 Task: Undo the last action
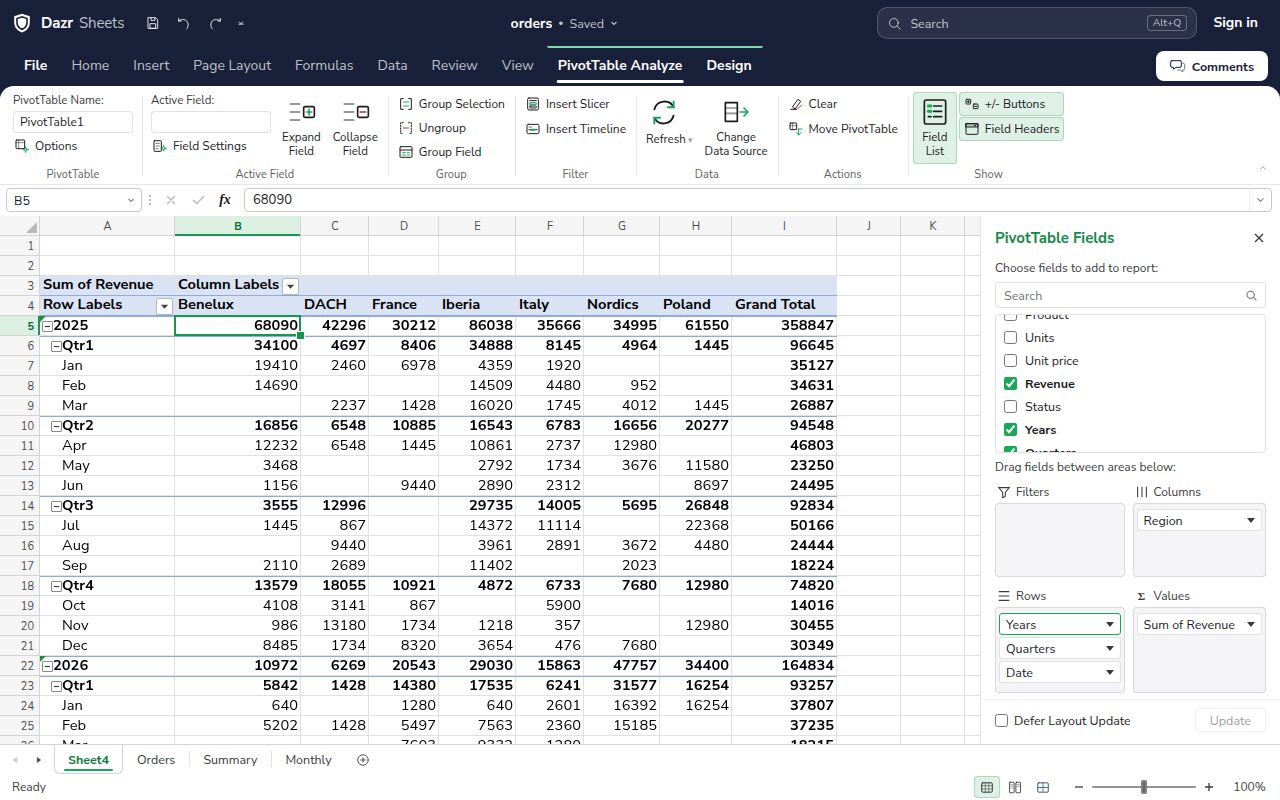183,23
